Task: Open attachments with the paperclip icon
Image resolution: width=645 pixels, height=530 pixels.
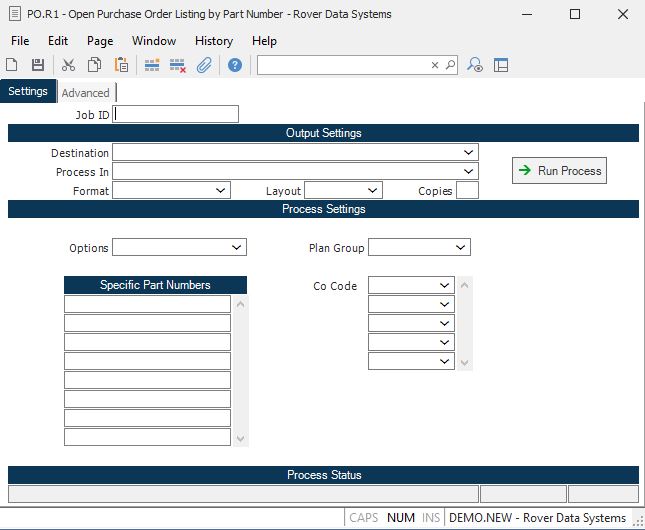Action: tap(204, 65)
